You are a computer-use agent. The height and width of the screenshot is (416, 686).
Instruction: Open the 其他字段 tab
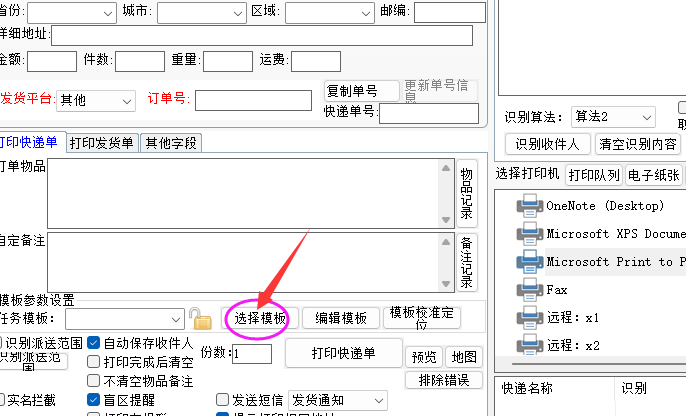pos(171,143)
